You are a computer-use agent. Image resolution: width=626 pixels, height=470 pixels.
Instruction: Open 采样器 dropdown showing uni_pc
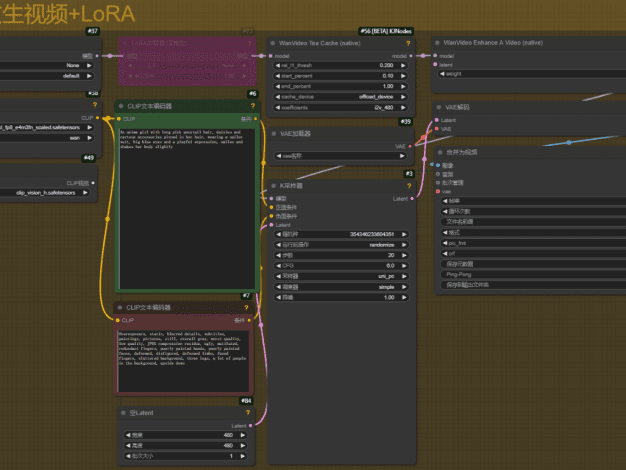[x=341, y=276]
